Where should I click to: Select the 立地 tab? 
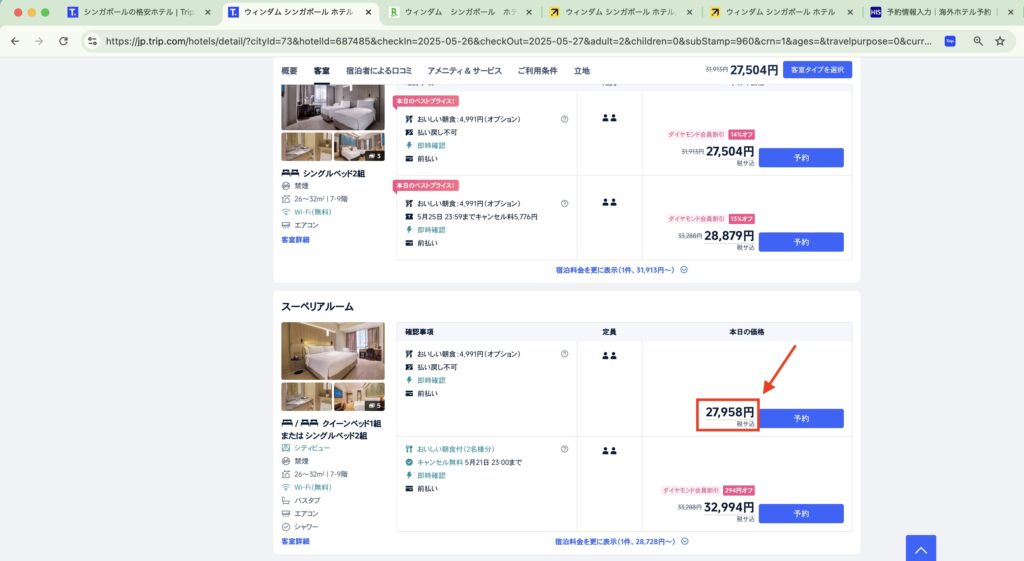(x=582, y=71)
